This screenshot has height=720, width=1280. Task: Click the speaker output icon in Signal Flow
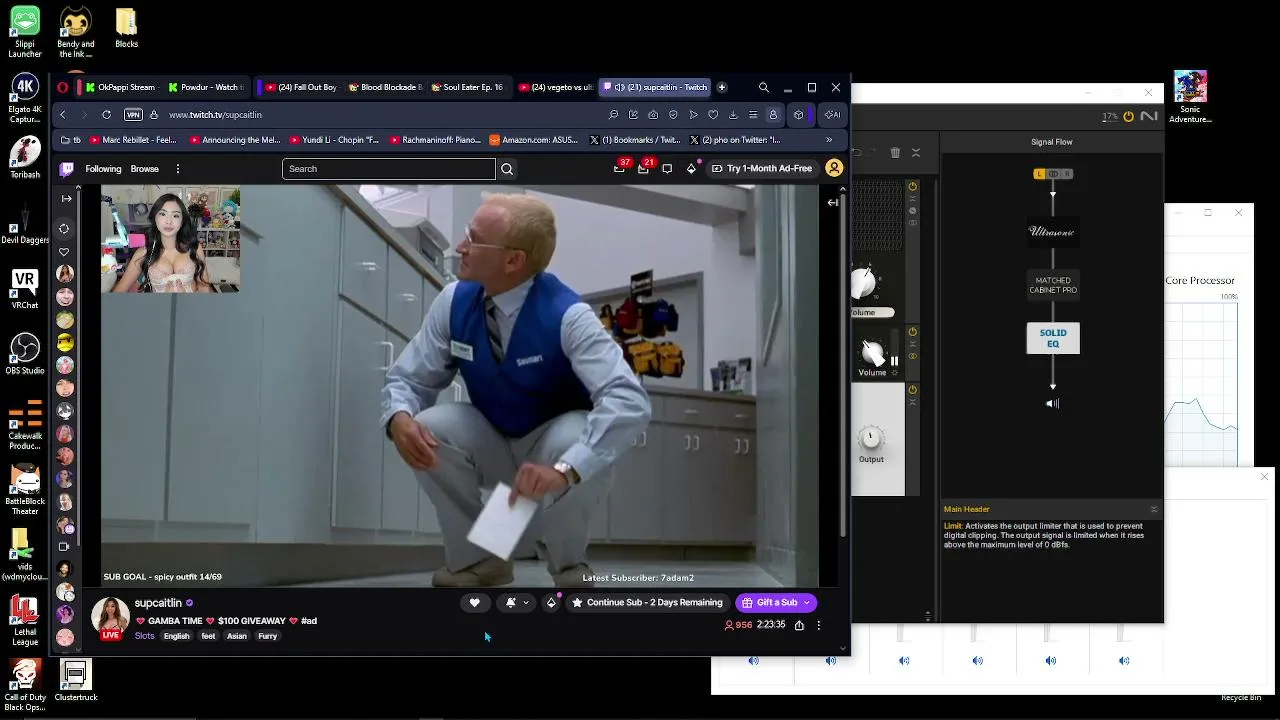coord(1052,403)
